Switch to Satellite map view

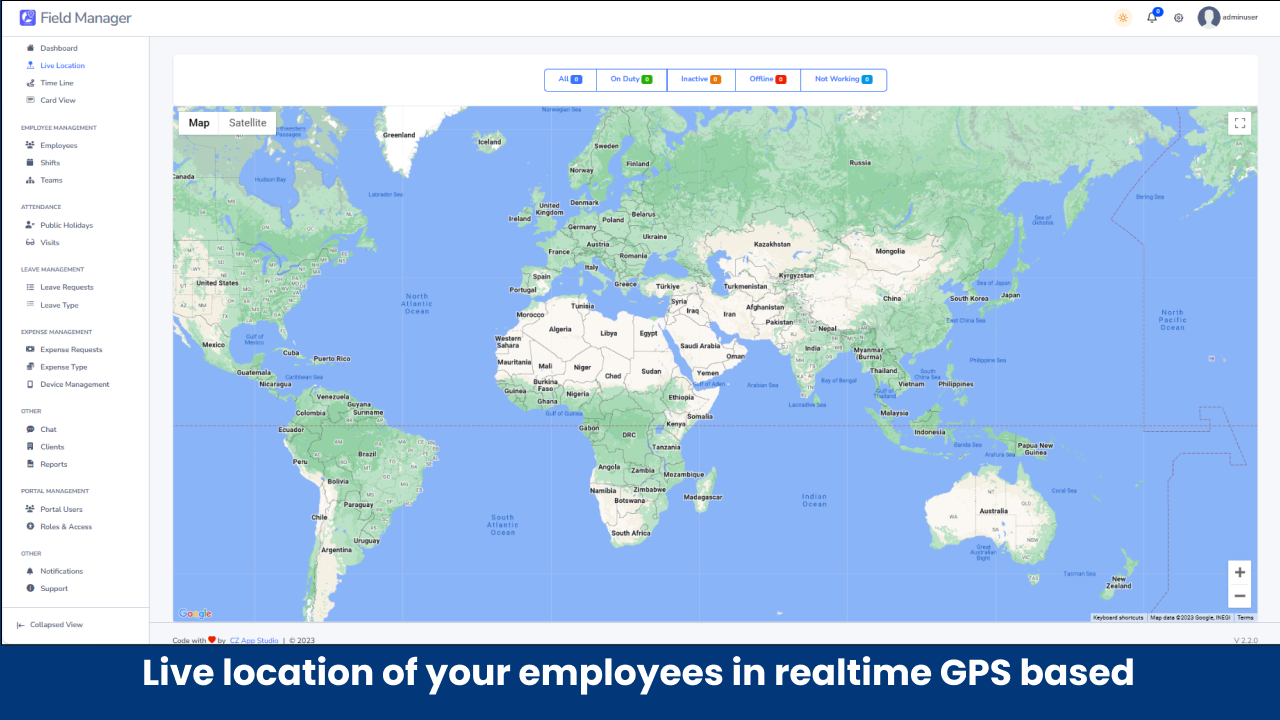(246, 122)
